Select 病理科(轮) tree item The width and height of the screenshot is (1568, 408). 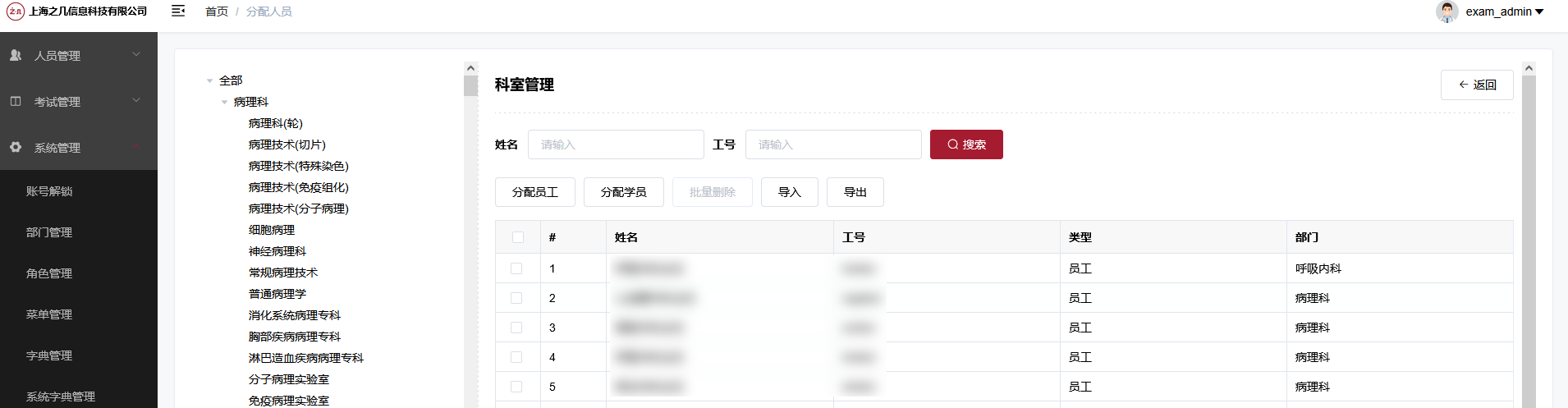pyautogui.click(x=276, y=123)
